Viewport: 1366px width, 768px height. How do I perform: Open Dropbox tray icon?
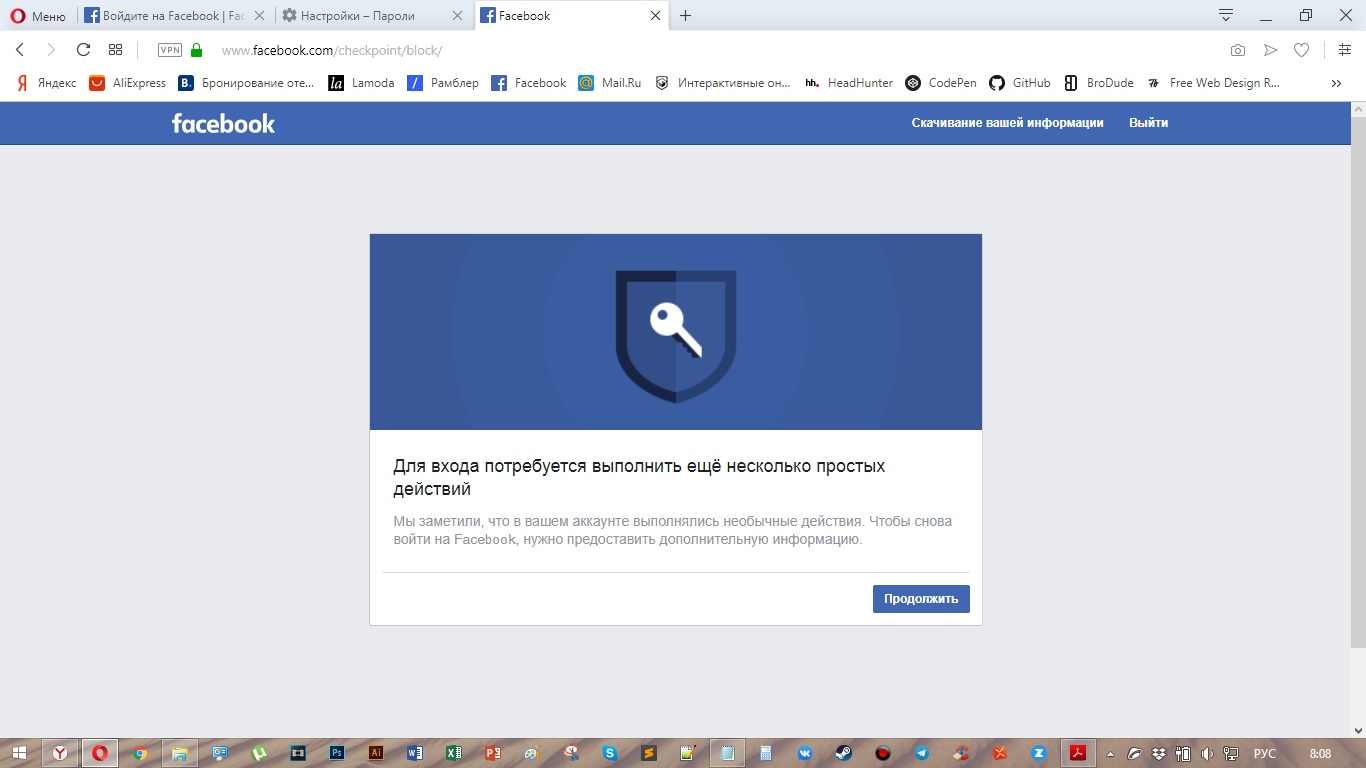coord(1159,753)
